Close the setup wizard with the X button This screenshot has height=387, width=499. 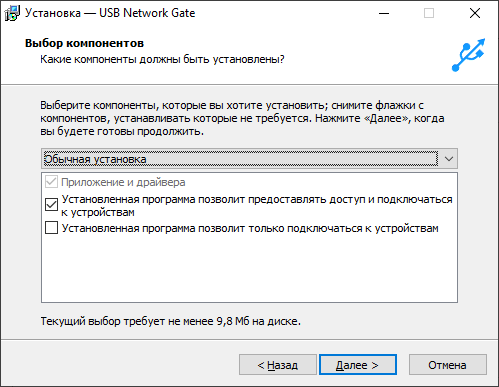[475, 13]
